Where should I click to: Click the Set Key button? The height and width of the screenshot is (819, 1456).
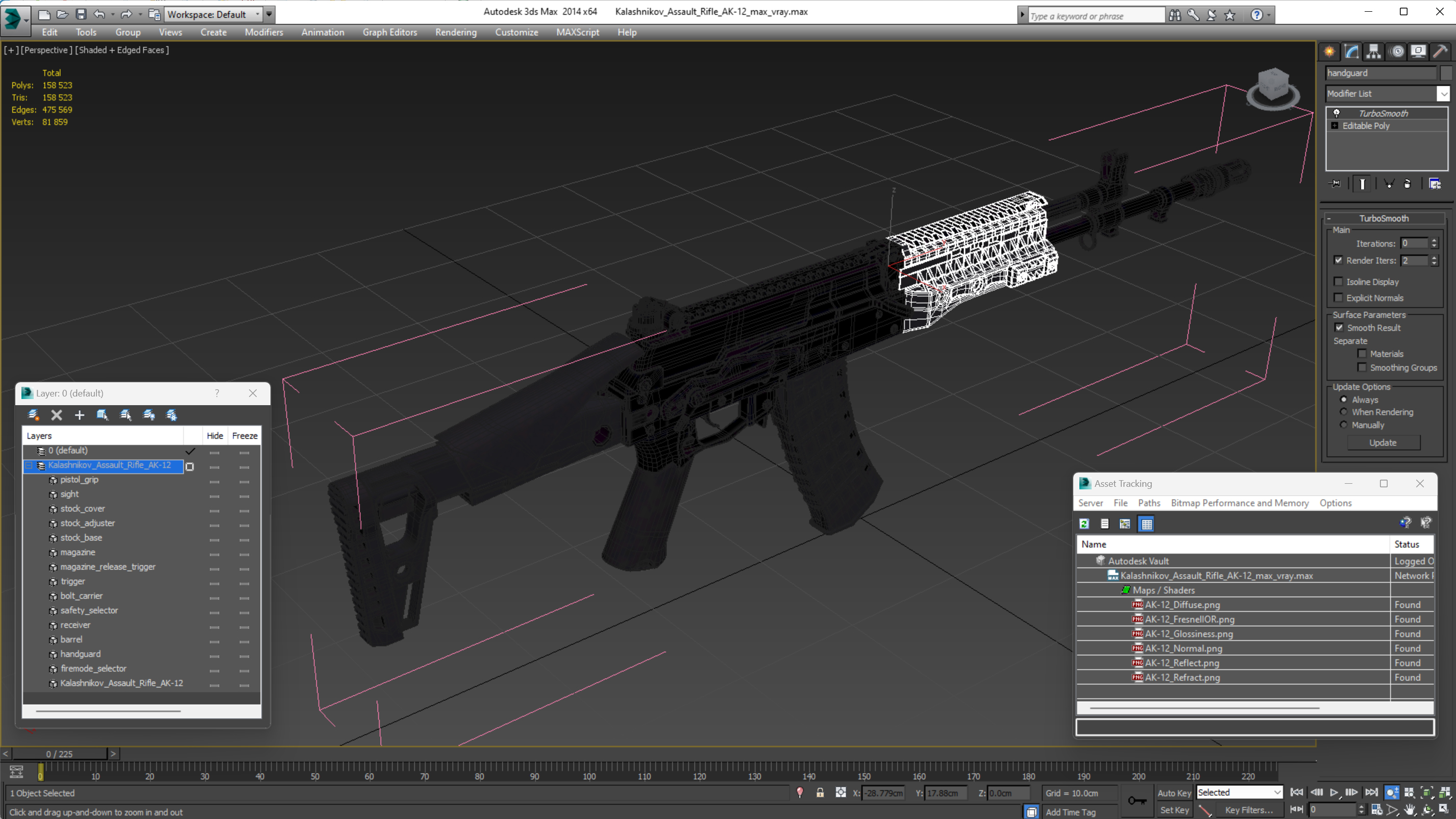pyautogui.click(x=1174, y=810)
